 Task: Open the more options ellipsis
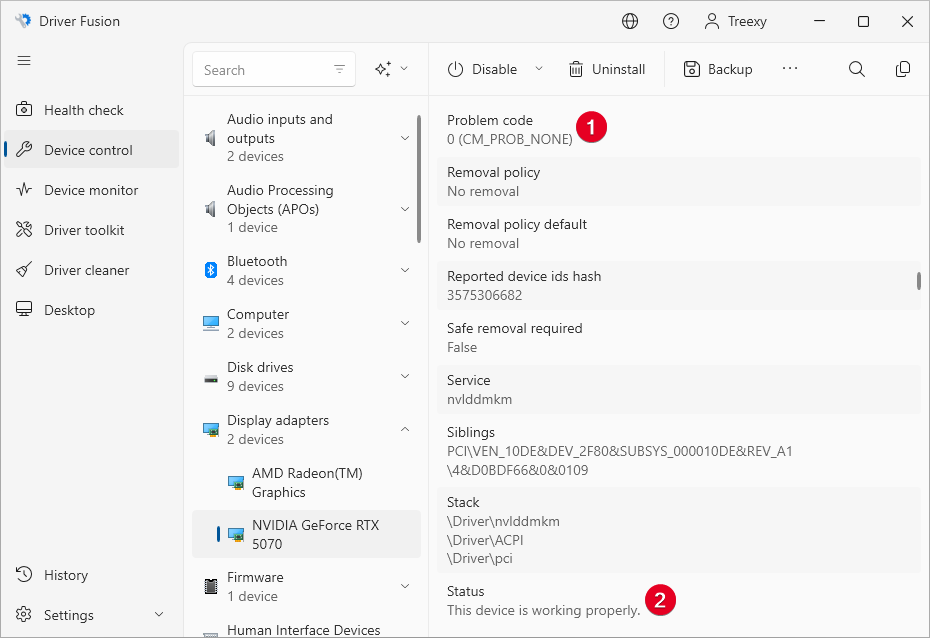(x=790, y=69)
